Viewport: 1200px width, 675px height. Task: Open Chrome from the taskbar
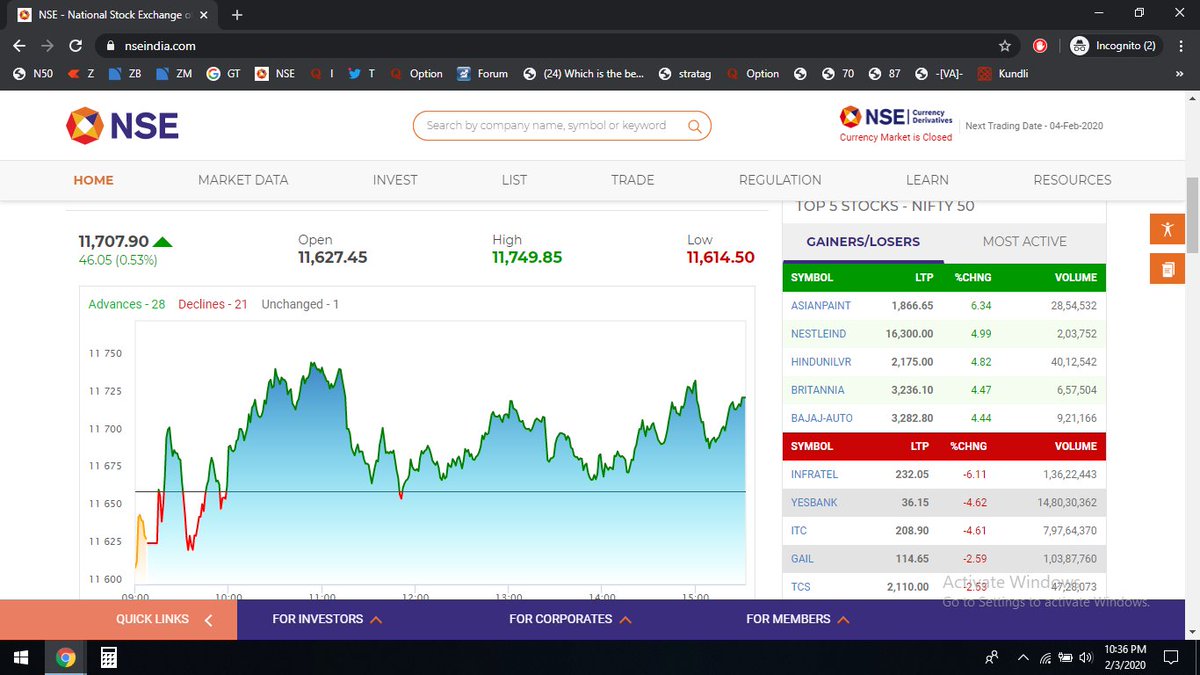point(66,657)
